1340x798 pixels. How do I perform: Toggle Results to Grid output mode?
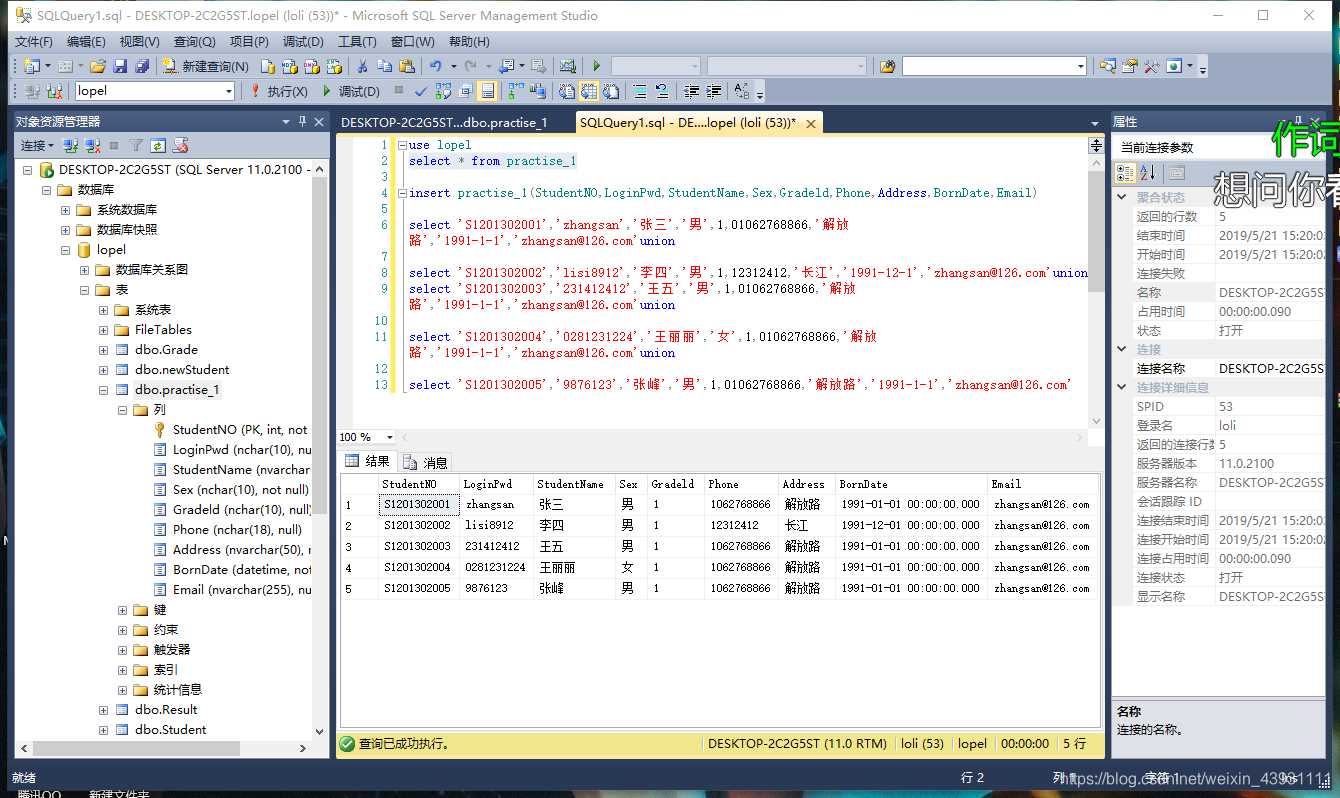[x=589, y=91]
